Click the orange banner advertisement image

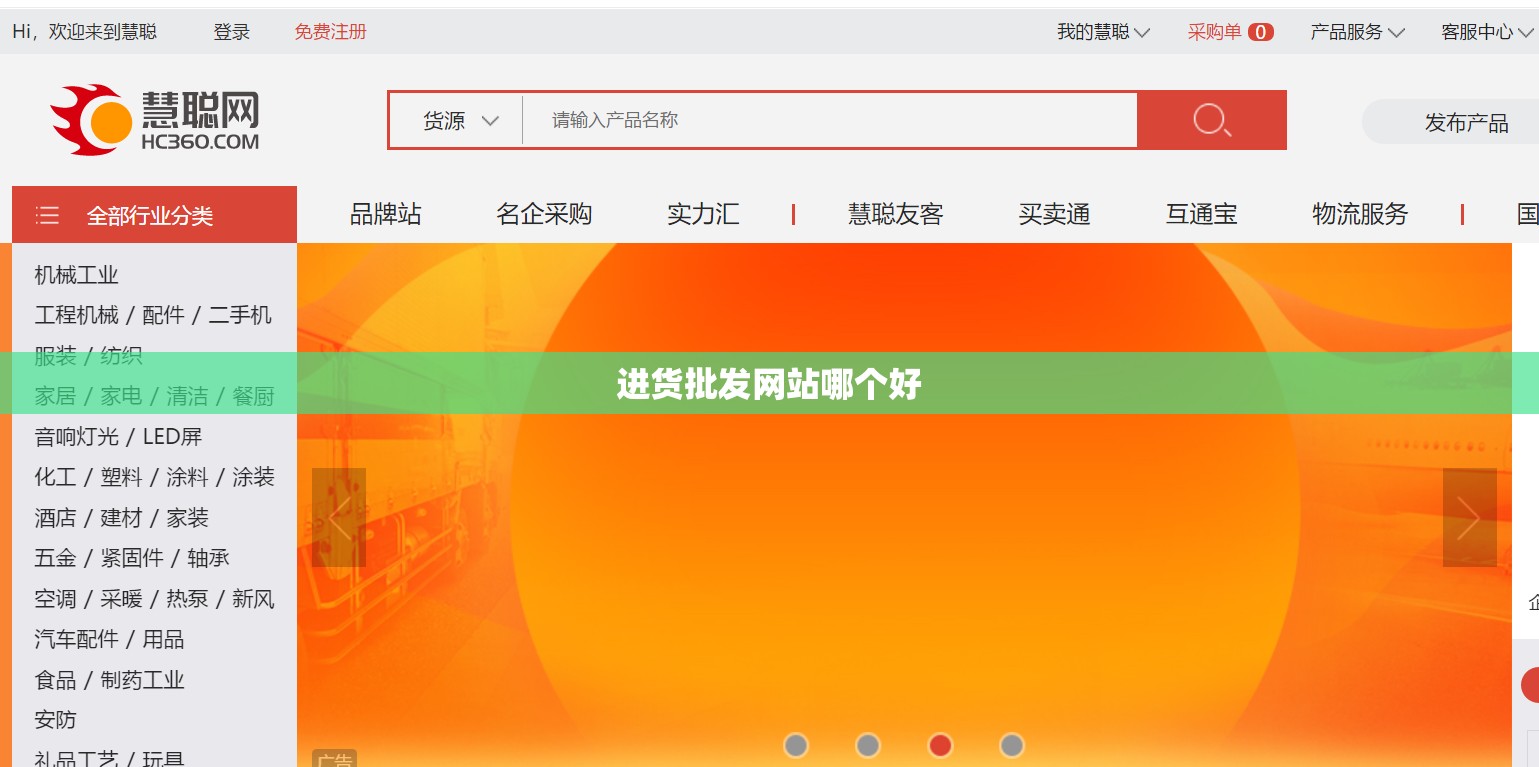[x=904, y=505]
